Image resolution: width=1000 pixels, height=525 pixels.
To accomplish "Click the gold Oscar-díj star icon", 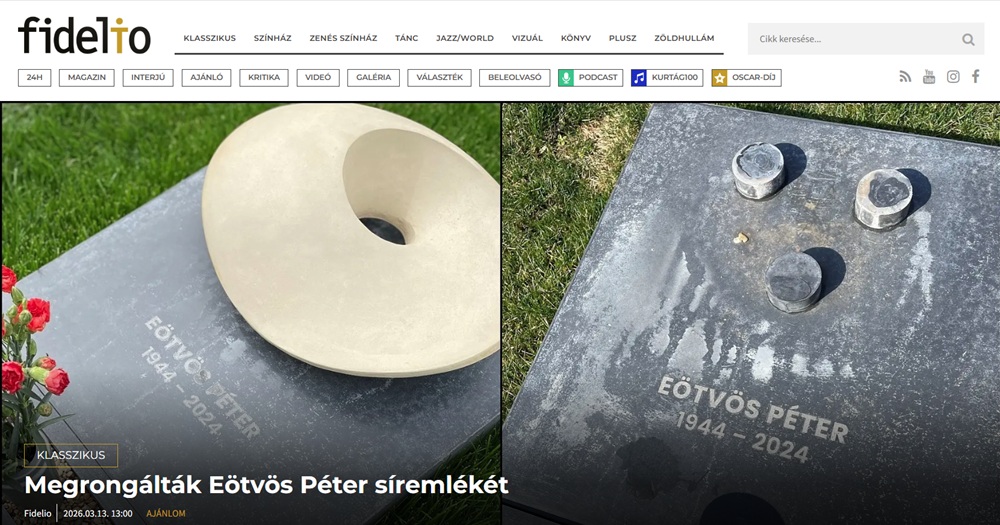I will point(719,78).
